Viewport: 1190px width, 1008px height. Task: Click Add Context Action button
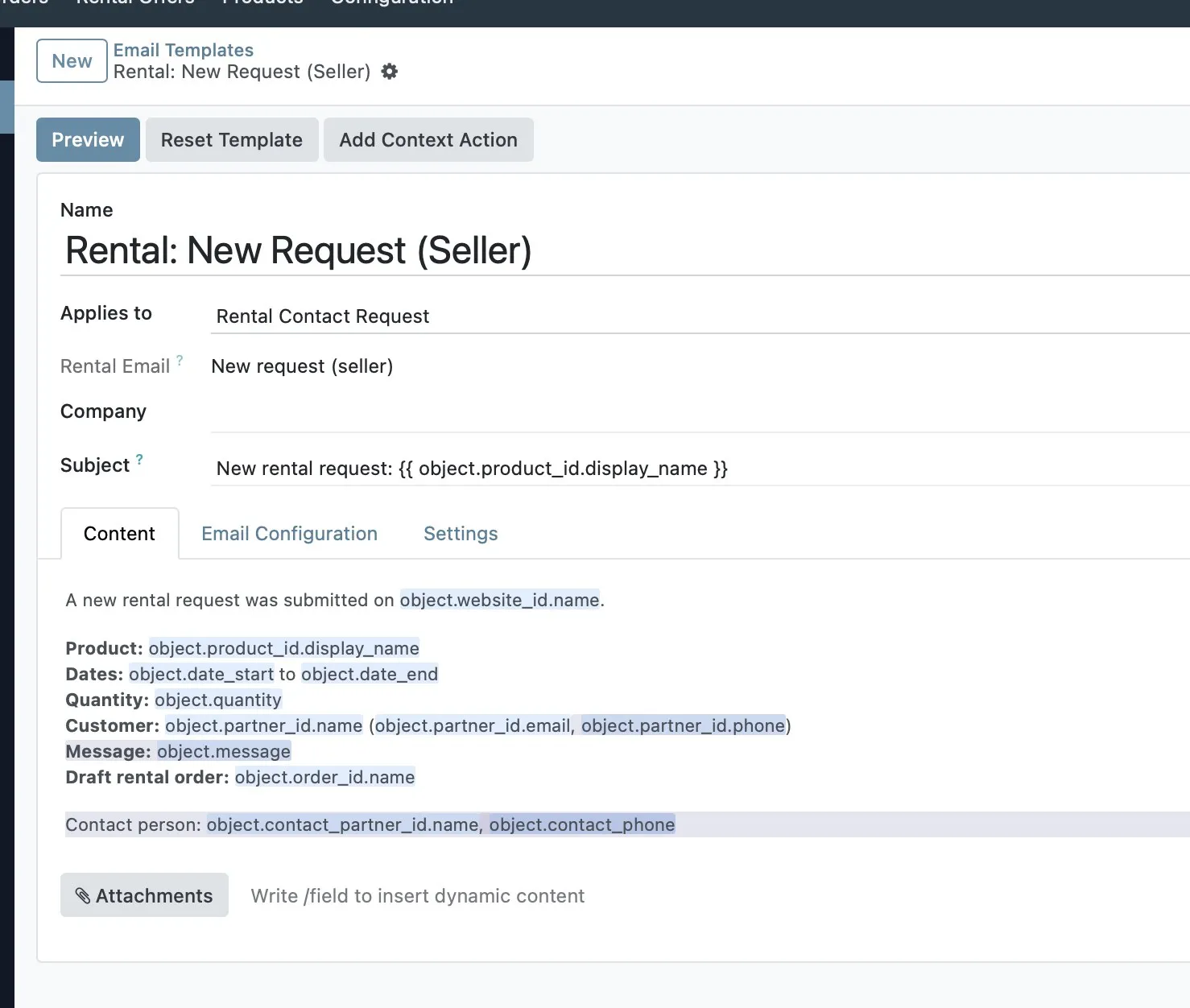click(x=428, y=139)
